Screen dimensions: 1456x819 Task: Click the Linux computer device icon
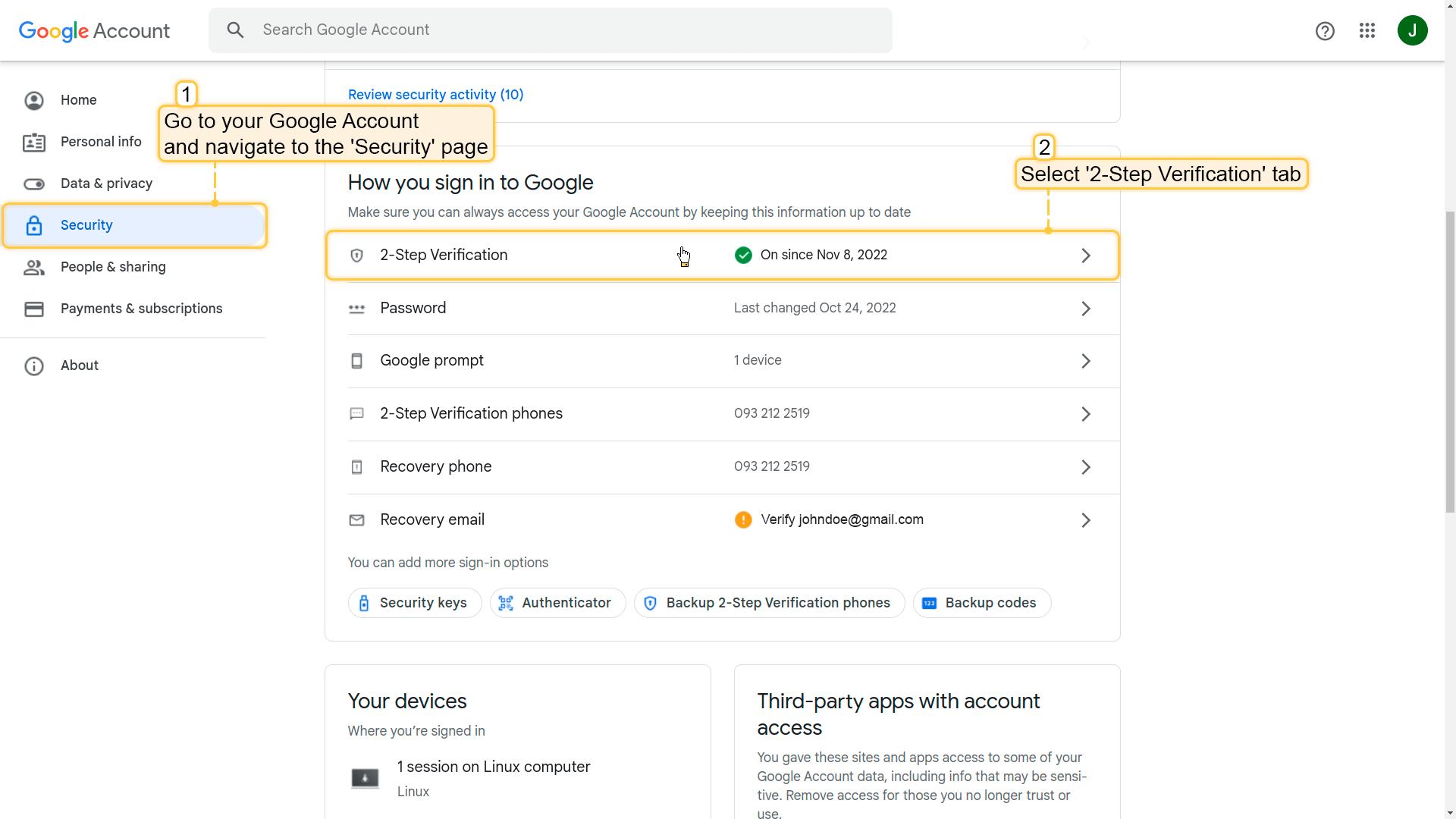coord(365,778)
